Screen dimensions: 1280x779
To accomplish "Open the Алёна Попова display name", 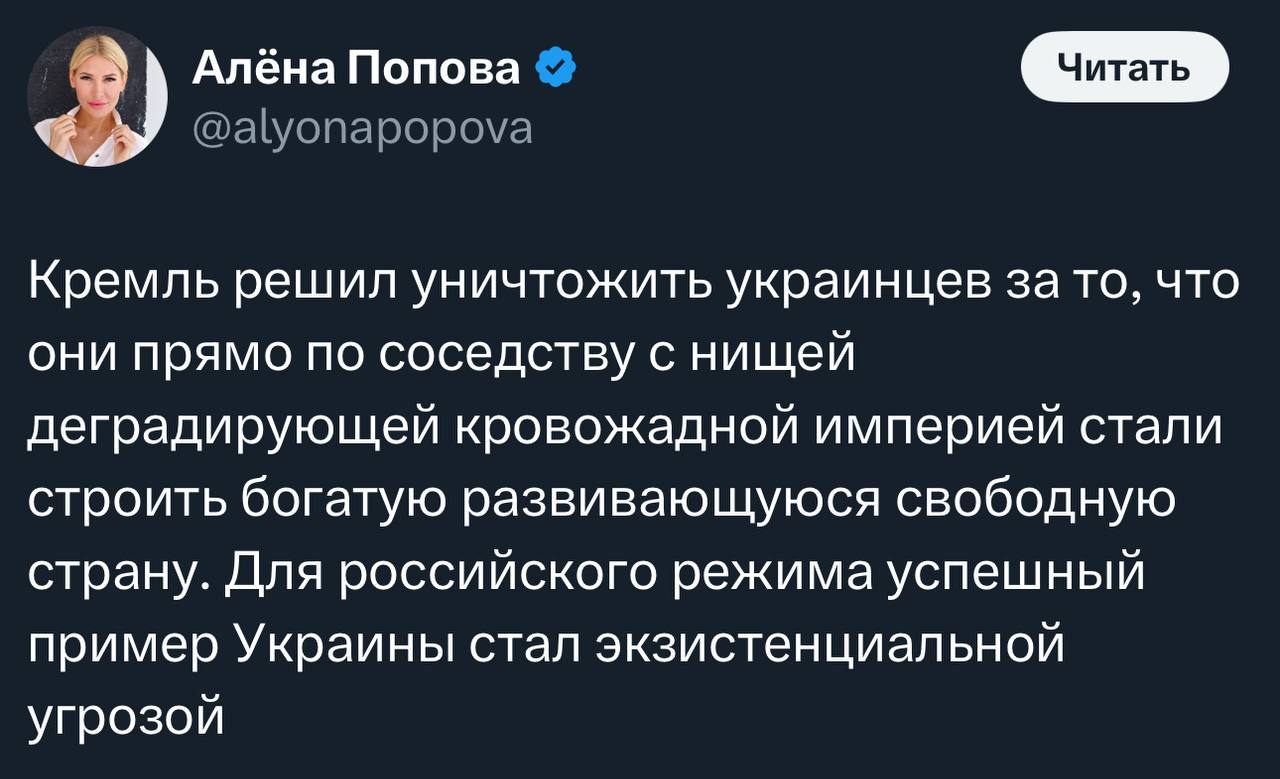I will 356,69.
